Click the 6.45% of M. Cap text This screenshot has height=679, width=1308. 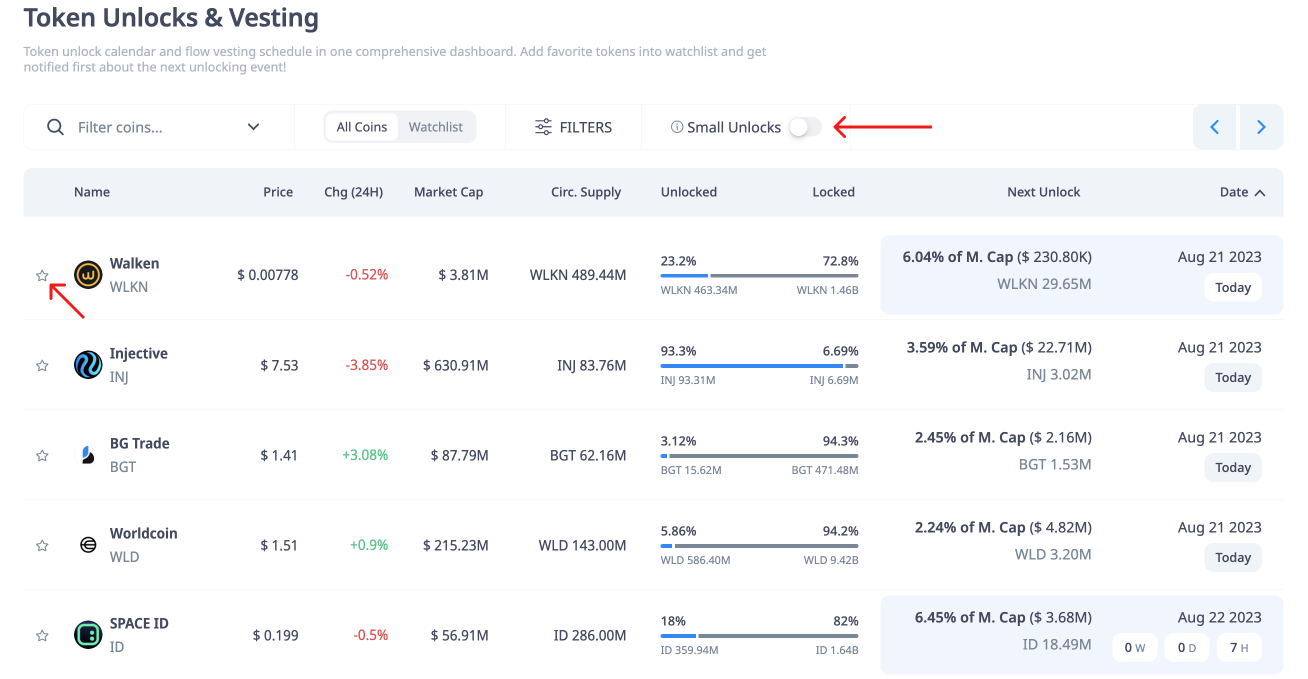pyautogui.click(x=971, y=617)
